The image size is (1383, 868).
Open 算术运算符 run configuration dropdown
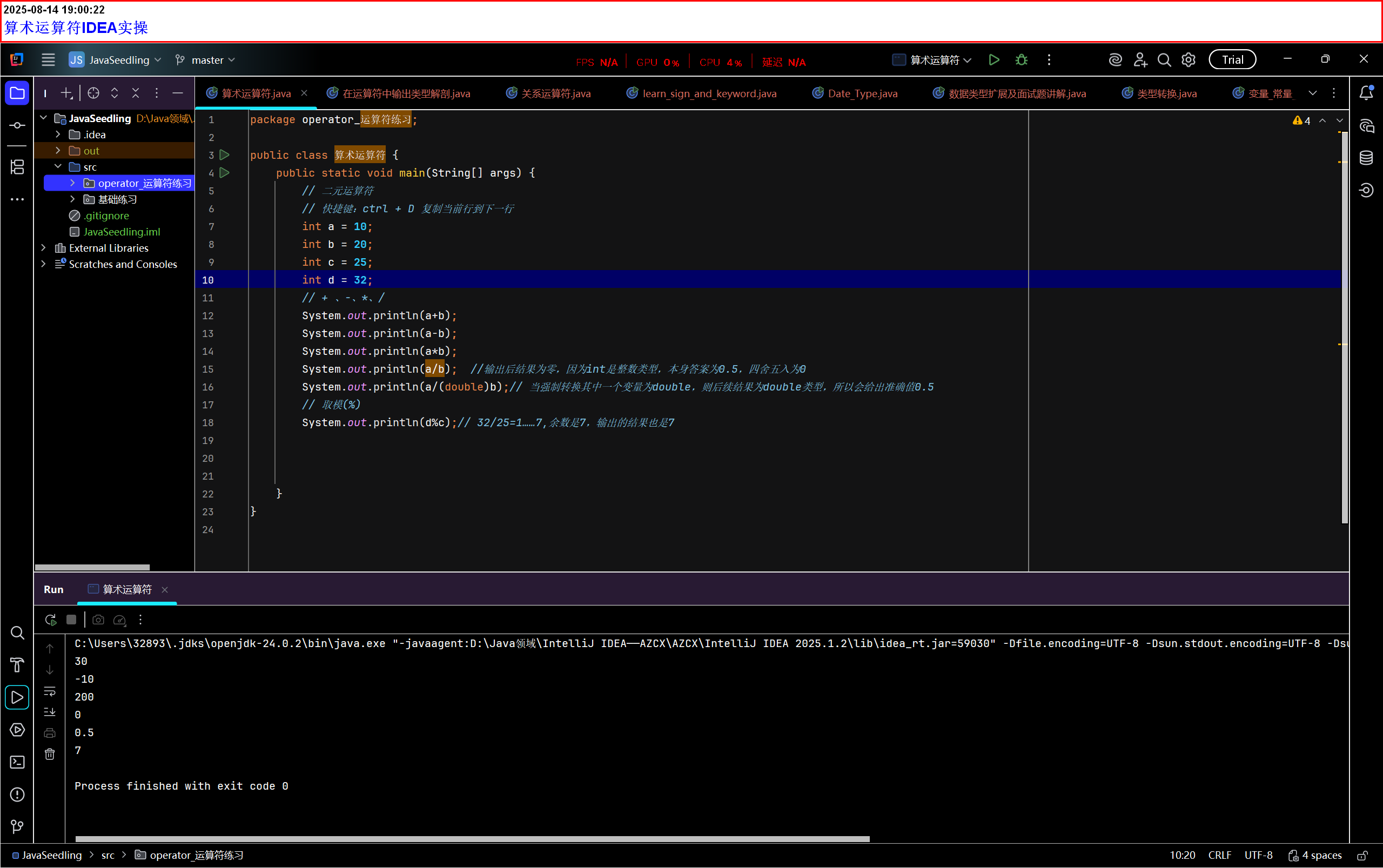[x=932, y=60]
